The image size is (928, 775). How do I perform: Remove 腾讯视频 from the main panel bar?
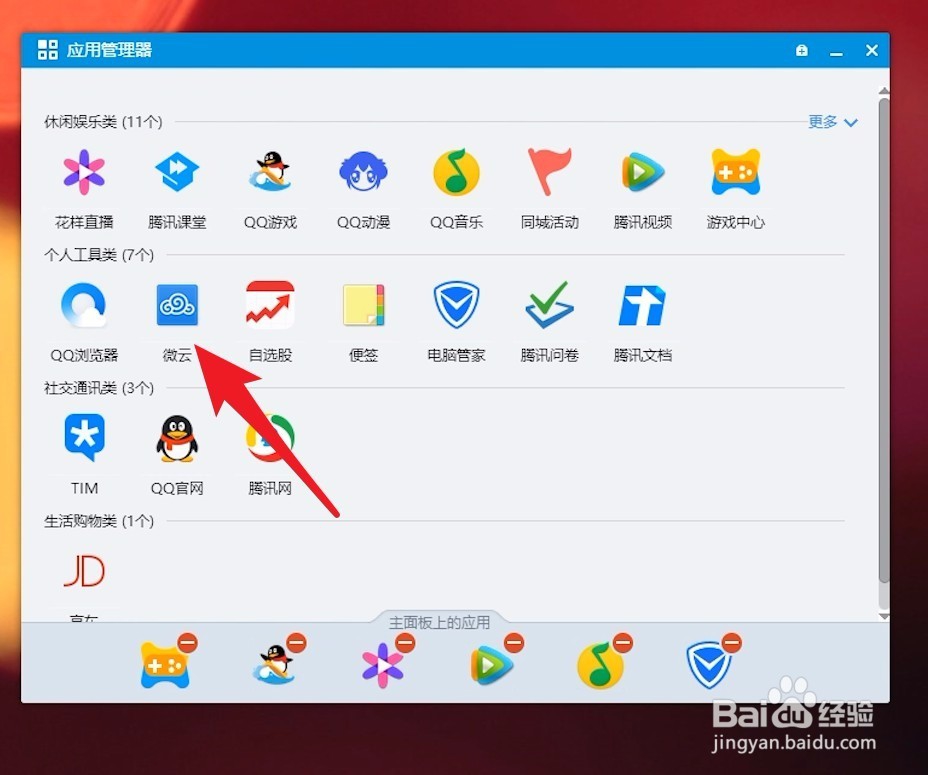(514, 643)
